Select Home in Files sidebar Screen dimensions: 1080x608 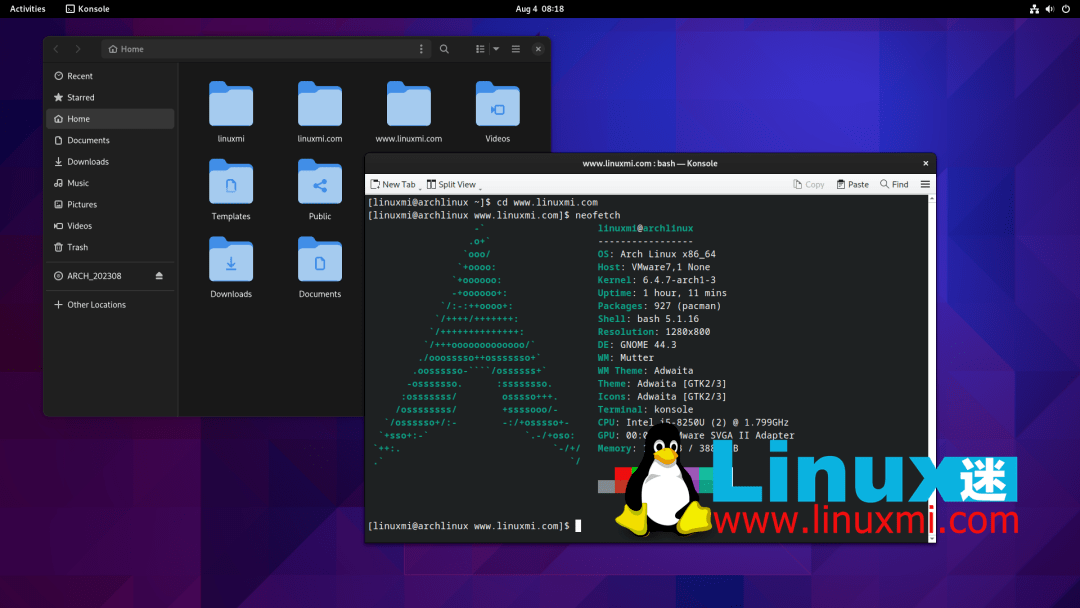110,118
